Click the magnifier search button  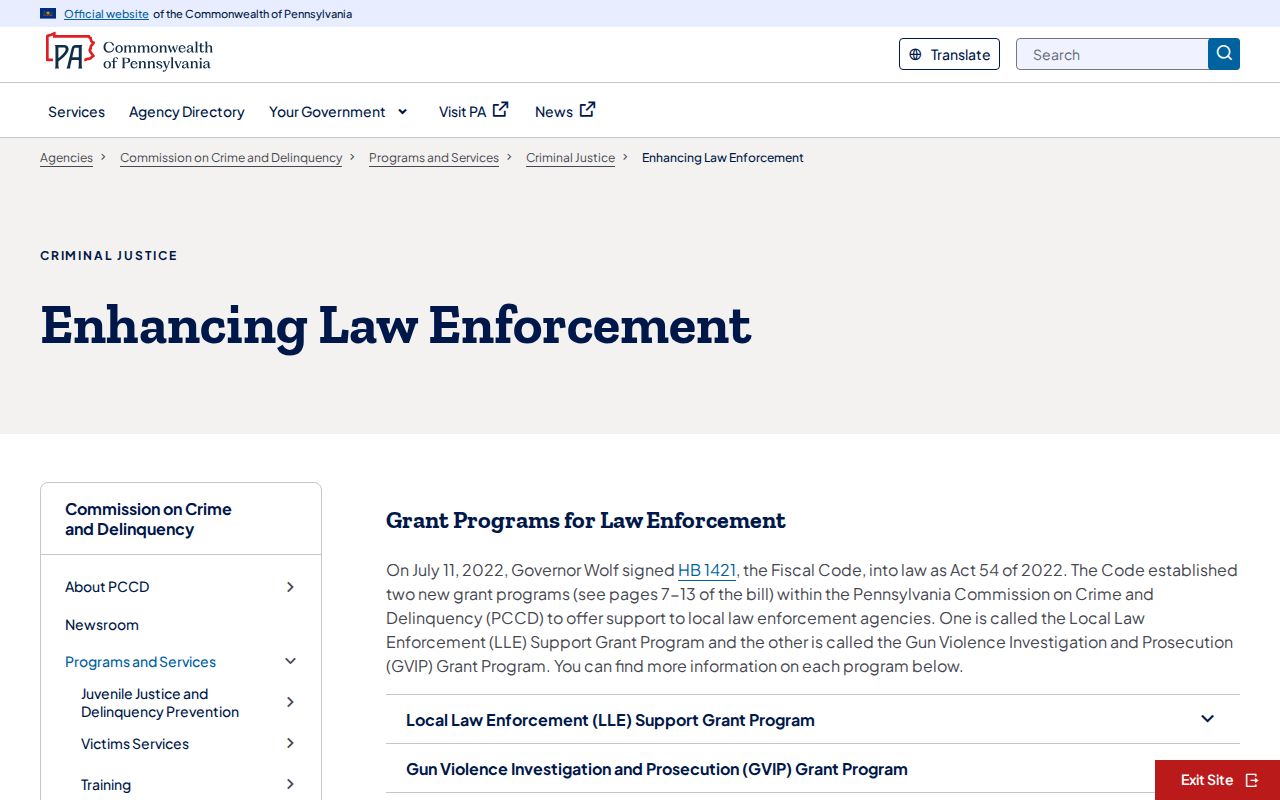click(x=1224, y=54)
